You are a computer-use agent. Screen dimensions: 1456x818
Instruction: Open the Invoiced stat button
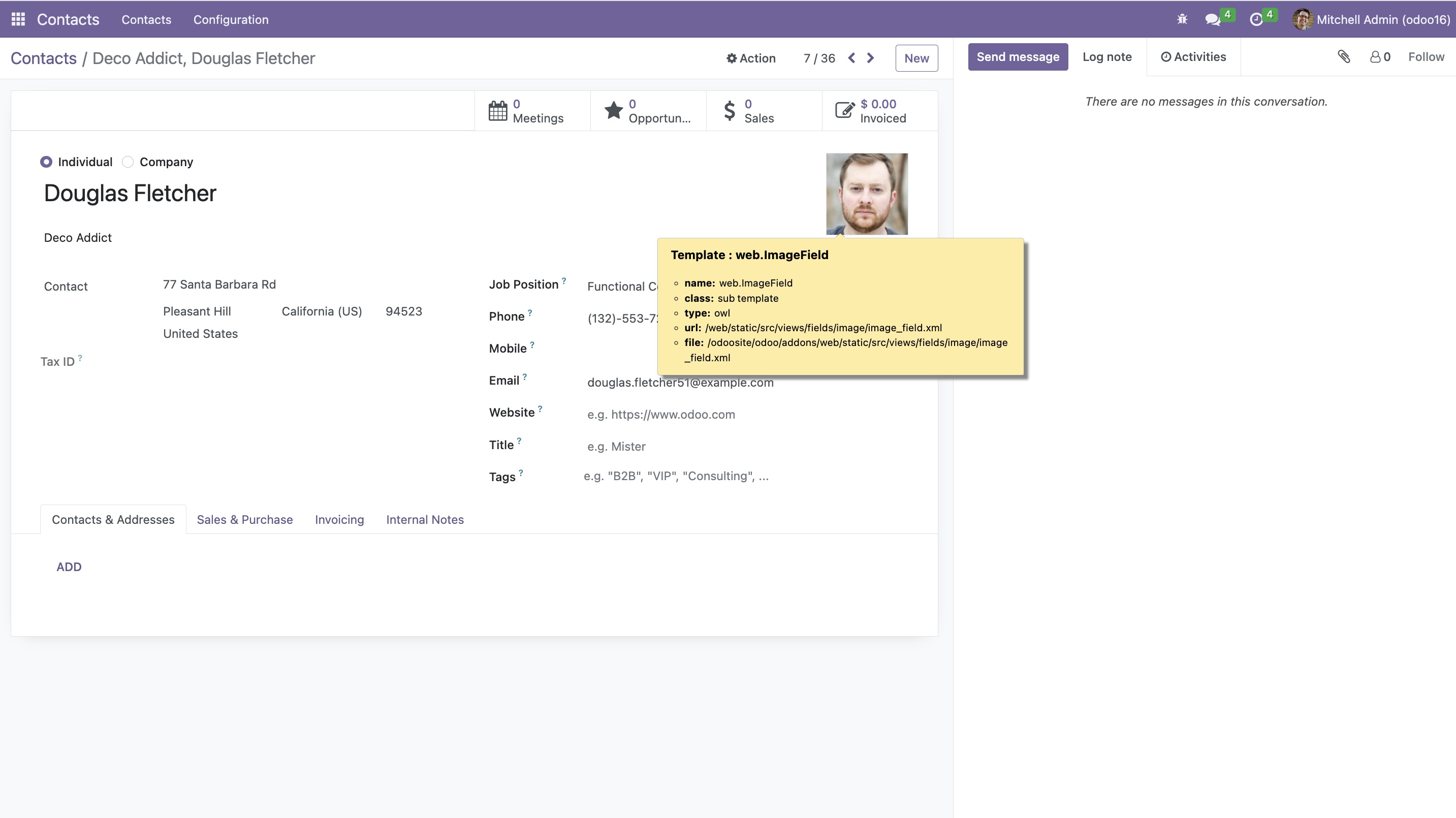[879, 111]
